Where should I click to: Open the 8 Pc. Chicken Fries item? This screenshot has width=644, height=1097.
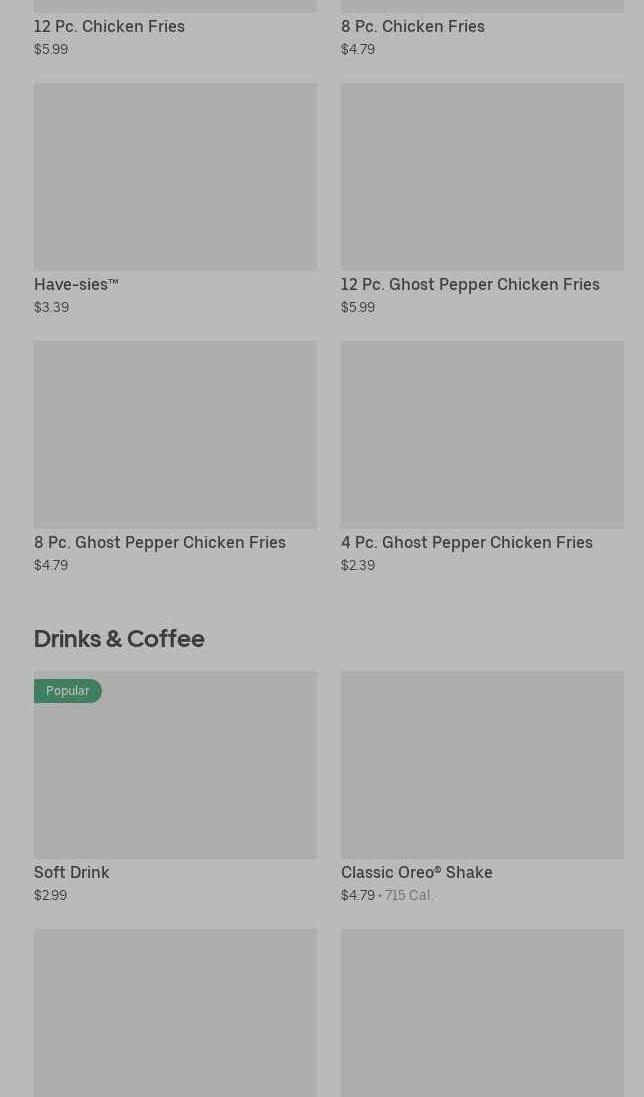point(412,27)
